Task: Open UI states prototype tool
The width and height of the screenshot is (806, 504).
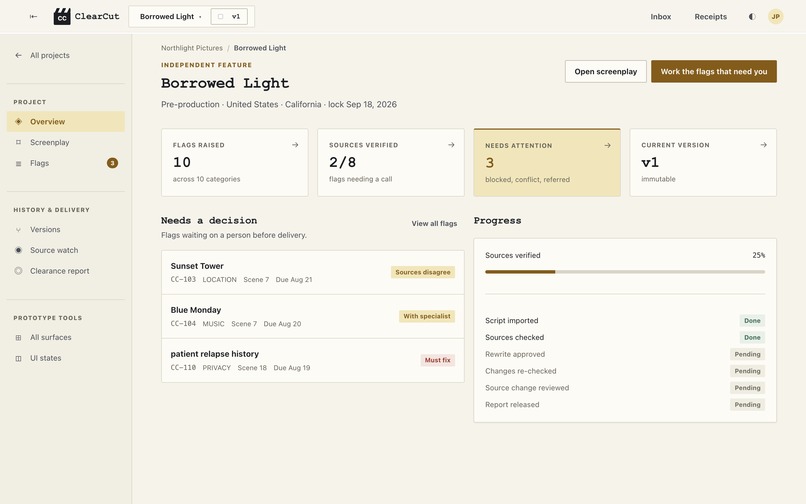Action: 66,358
